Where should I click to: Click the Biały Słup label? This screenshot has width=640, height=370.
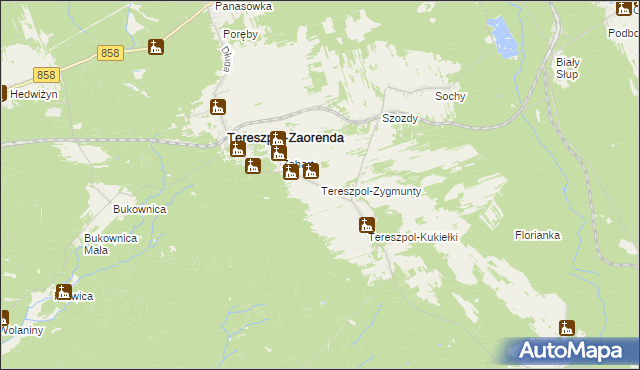coord(568,69)
